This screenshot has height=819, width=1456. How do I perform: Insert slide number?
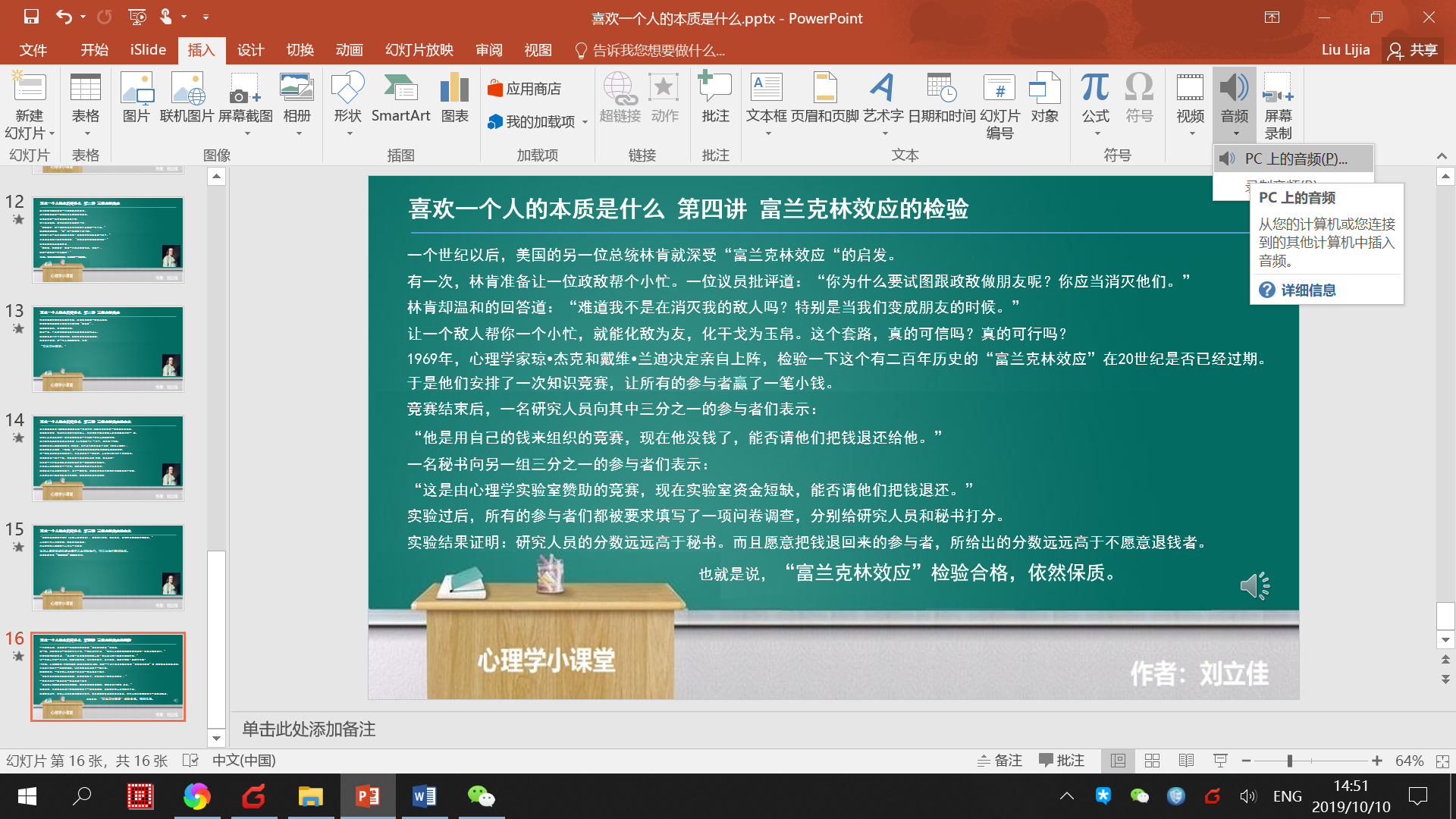tap(999, 106)
